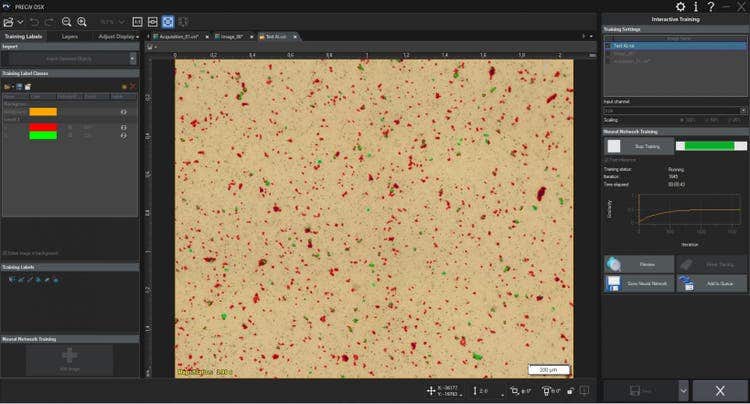Click the zoom out magnifier icon

pos(66,21)
